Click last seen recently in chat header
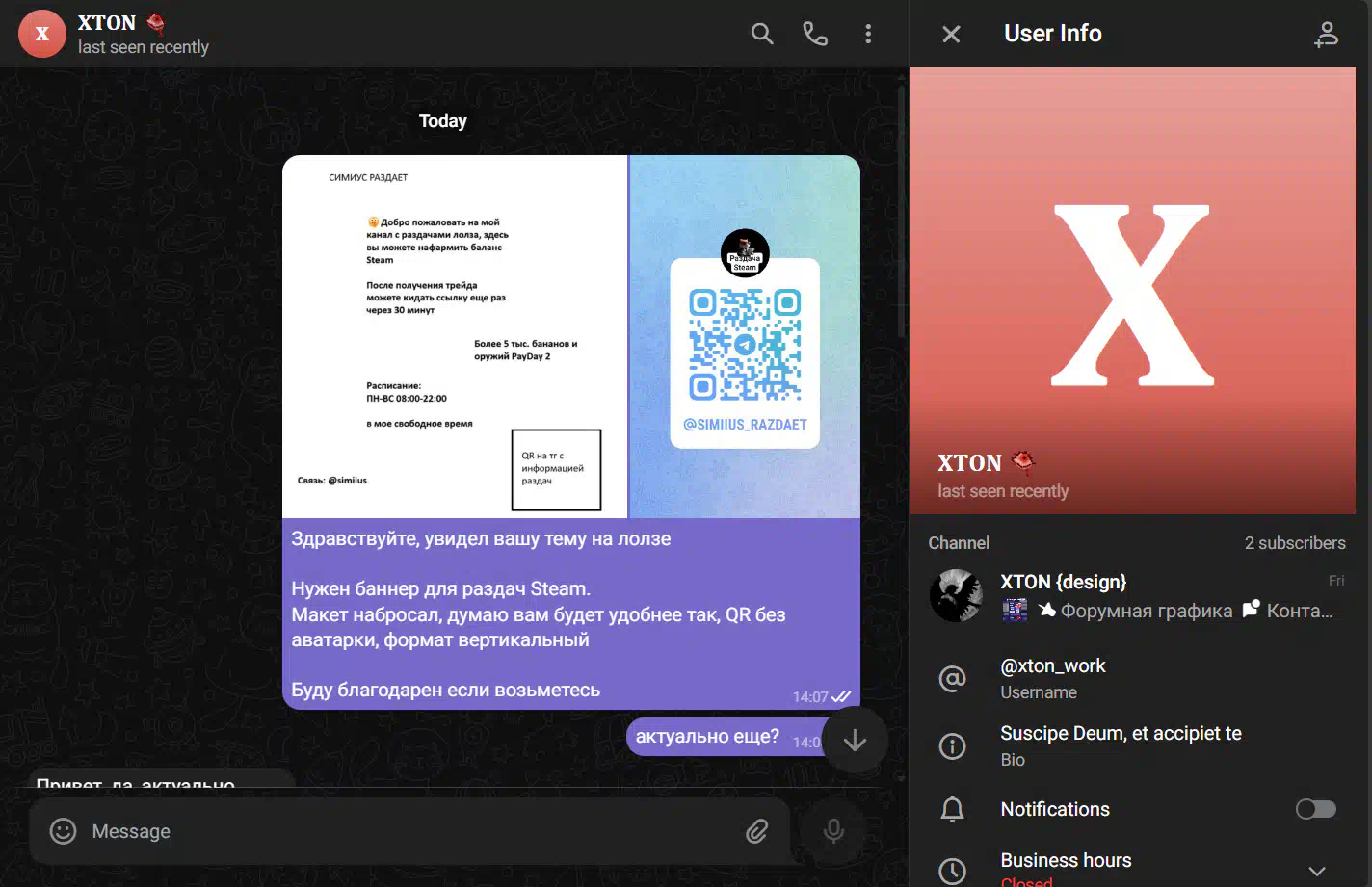Image resolution: width=1372 pixels, height=887 pixels. [x=143, y=47]
